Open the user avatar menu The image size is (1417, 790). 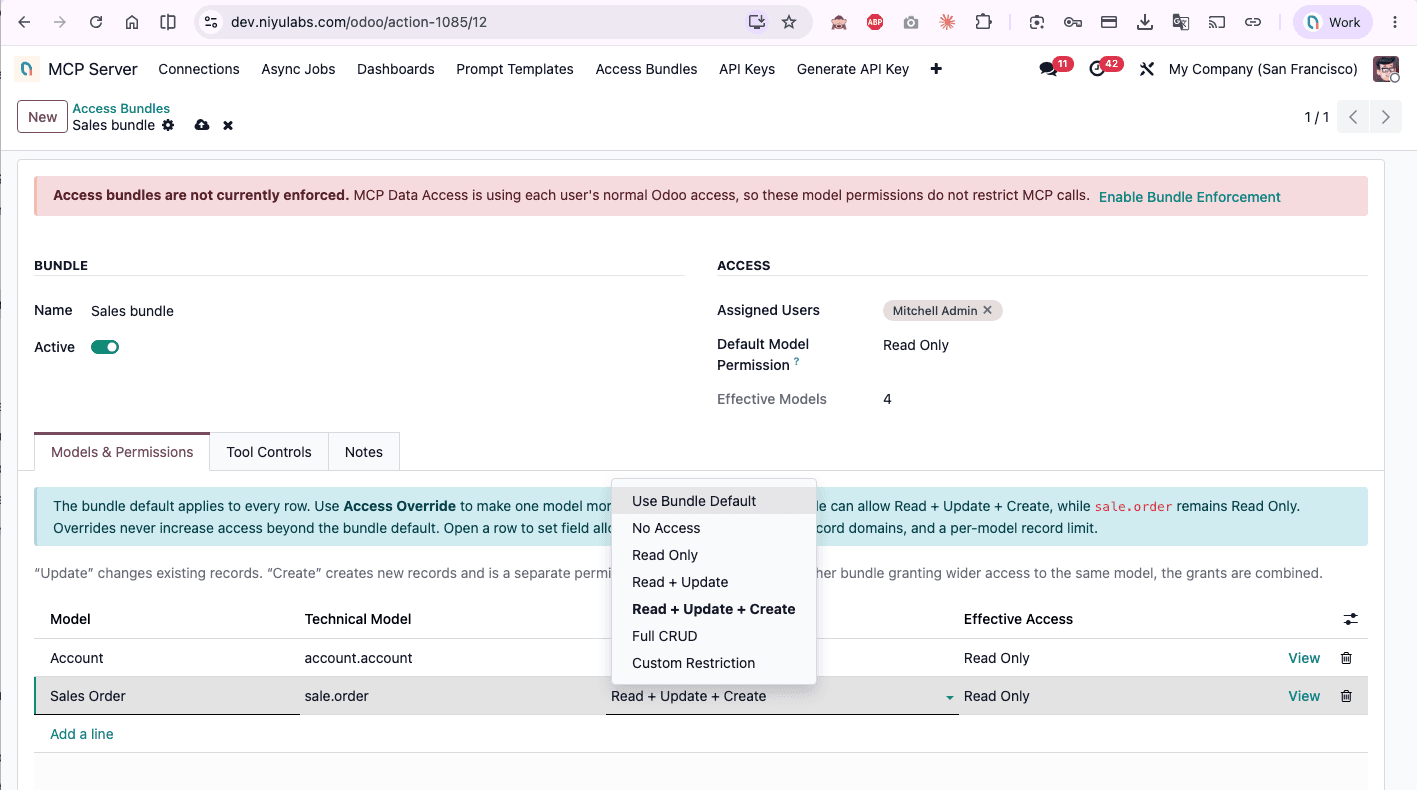[x=1386, y=69]
